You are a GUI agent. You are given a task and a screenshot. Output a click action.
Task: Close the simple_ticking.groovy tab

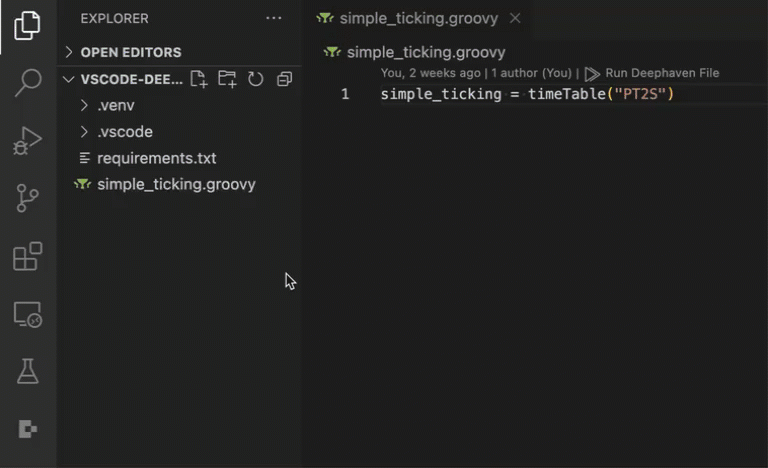(x=515, y=18)
